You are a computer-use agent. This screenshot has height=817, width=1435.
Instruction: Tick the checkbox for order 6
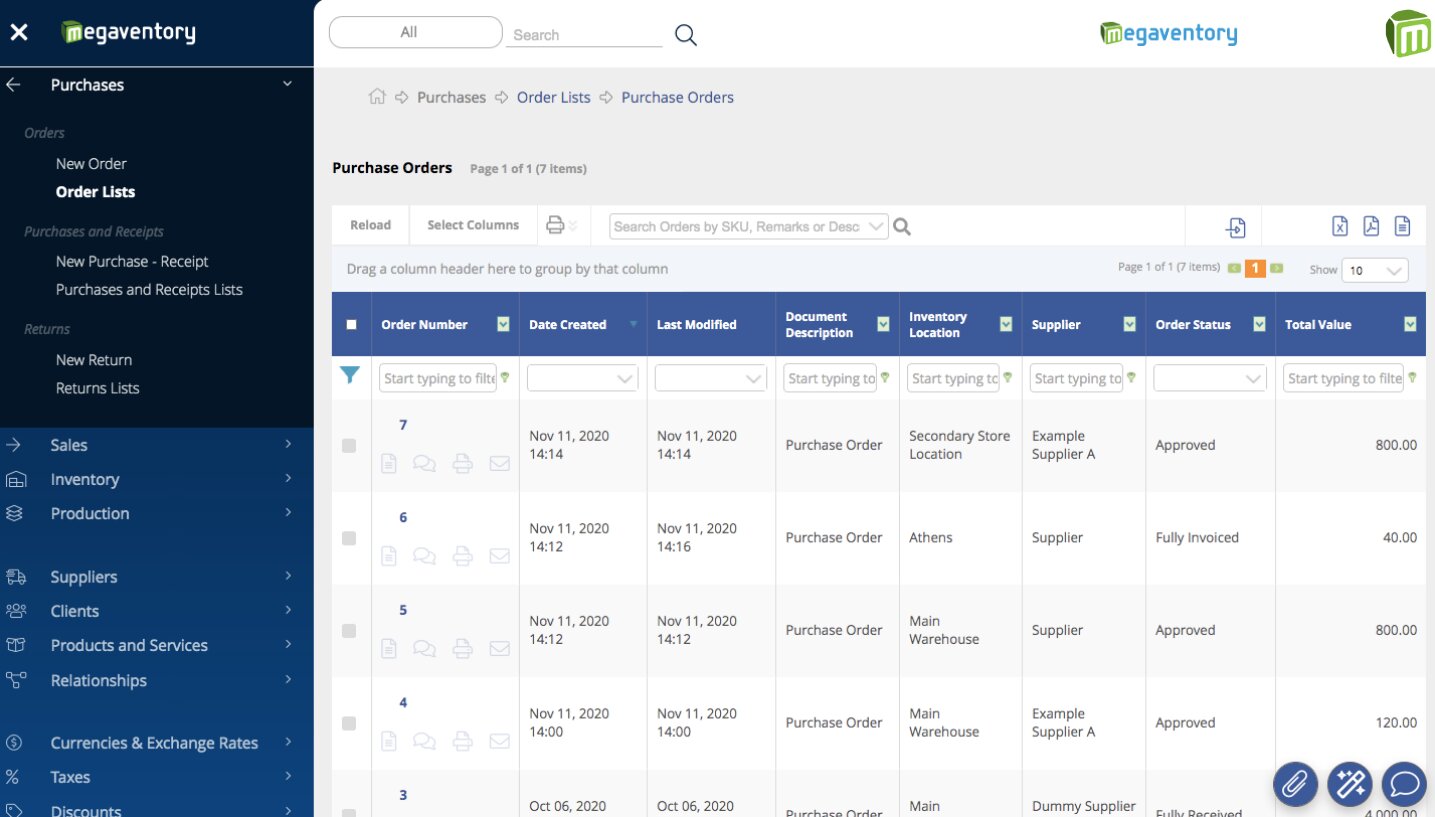coord(349,538)
